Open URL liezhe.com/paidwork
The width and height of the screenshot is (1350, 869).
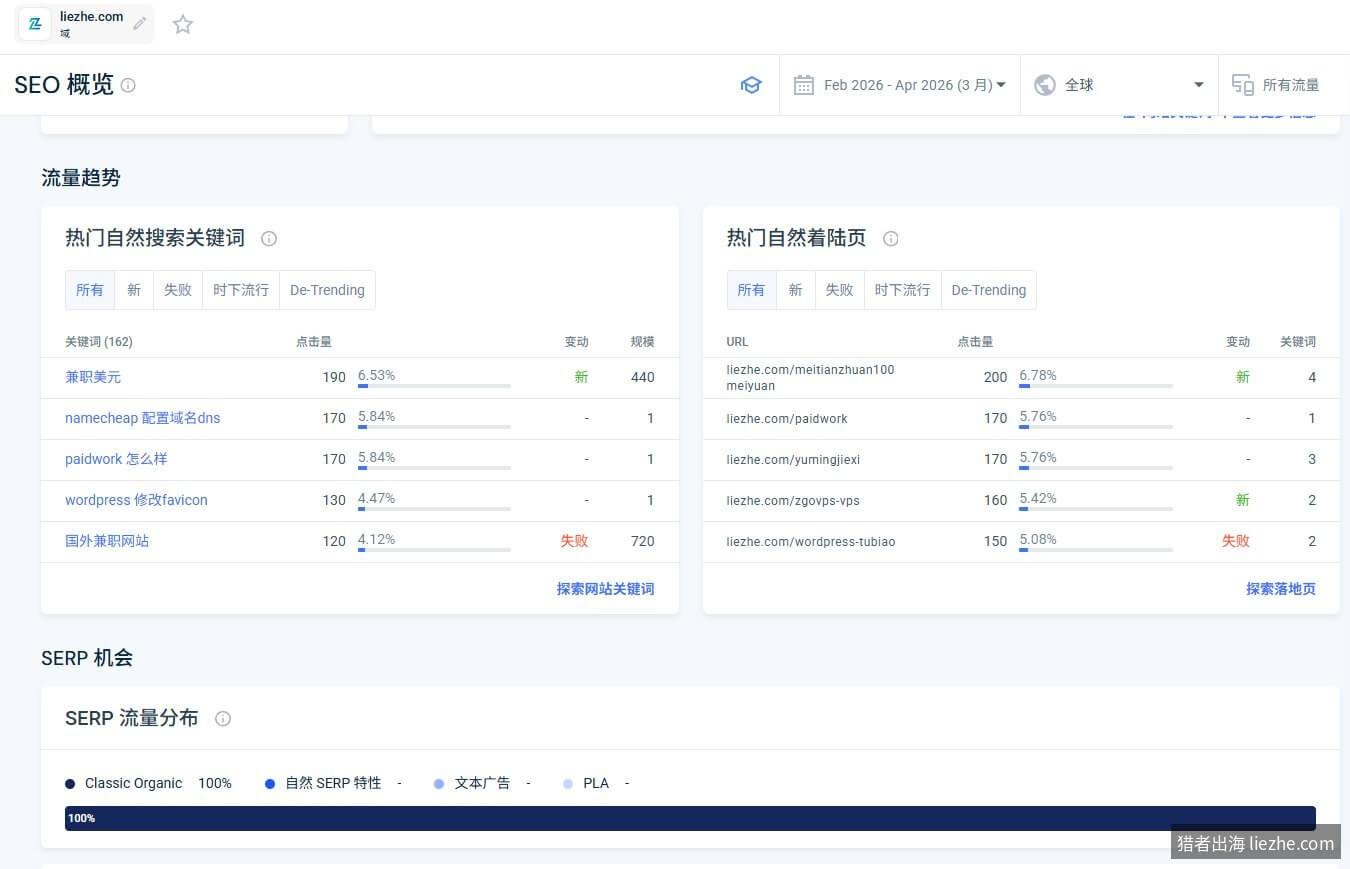click(x=787, y=418)
